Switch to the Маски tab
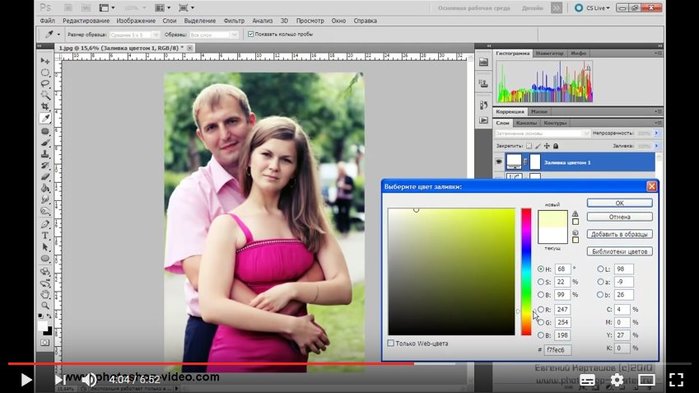This screenshot has height=393, width=699. point(539,112)
